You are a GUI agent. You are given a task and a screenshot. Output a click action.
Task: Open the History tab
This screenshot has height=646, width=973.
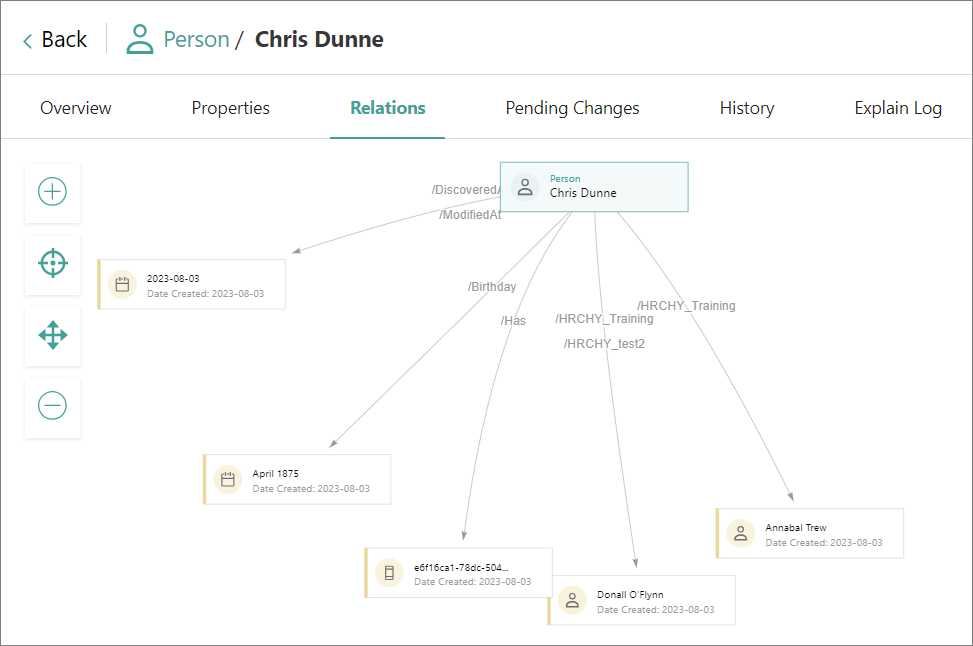(x=746, y=108)
